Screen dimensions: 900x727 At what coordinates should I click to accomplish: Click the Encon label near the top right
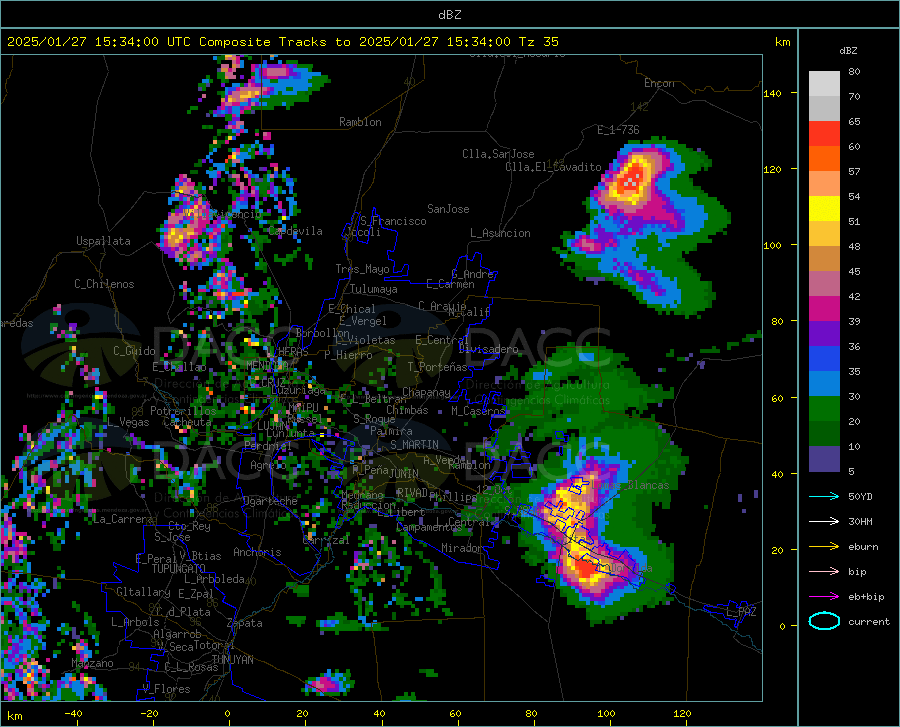(659, 83)
